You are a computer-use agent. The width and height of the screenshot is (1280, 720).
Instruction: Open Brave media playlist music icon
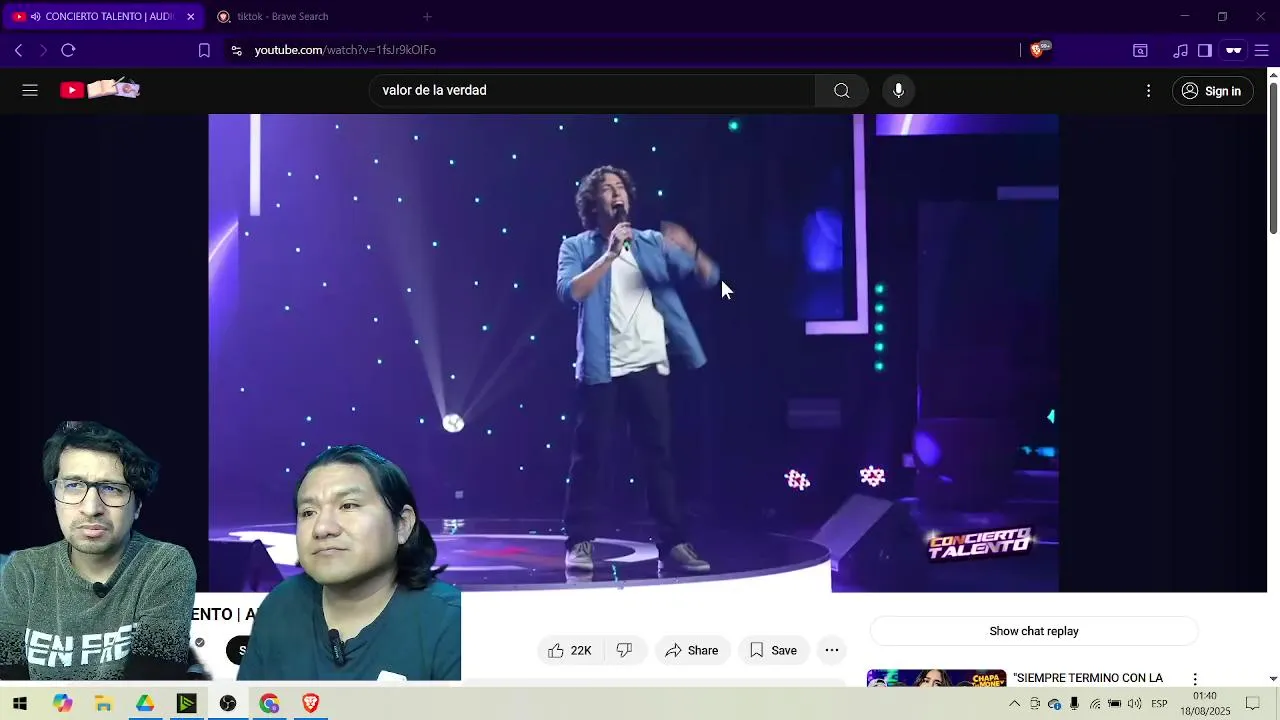[x=1180, y=50]
